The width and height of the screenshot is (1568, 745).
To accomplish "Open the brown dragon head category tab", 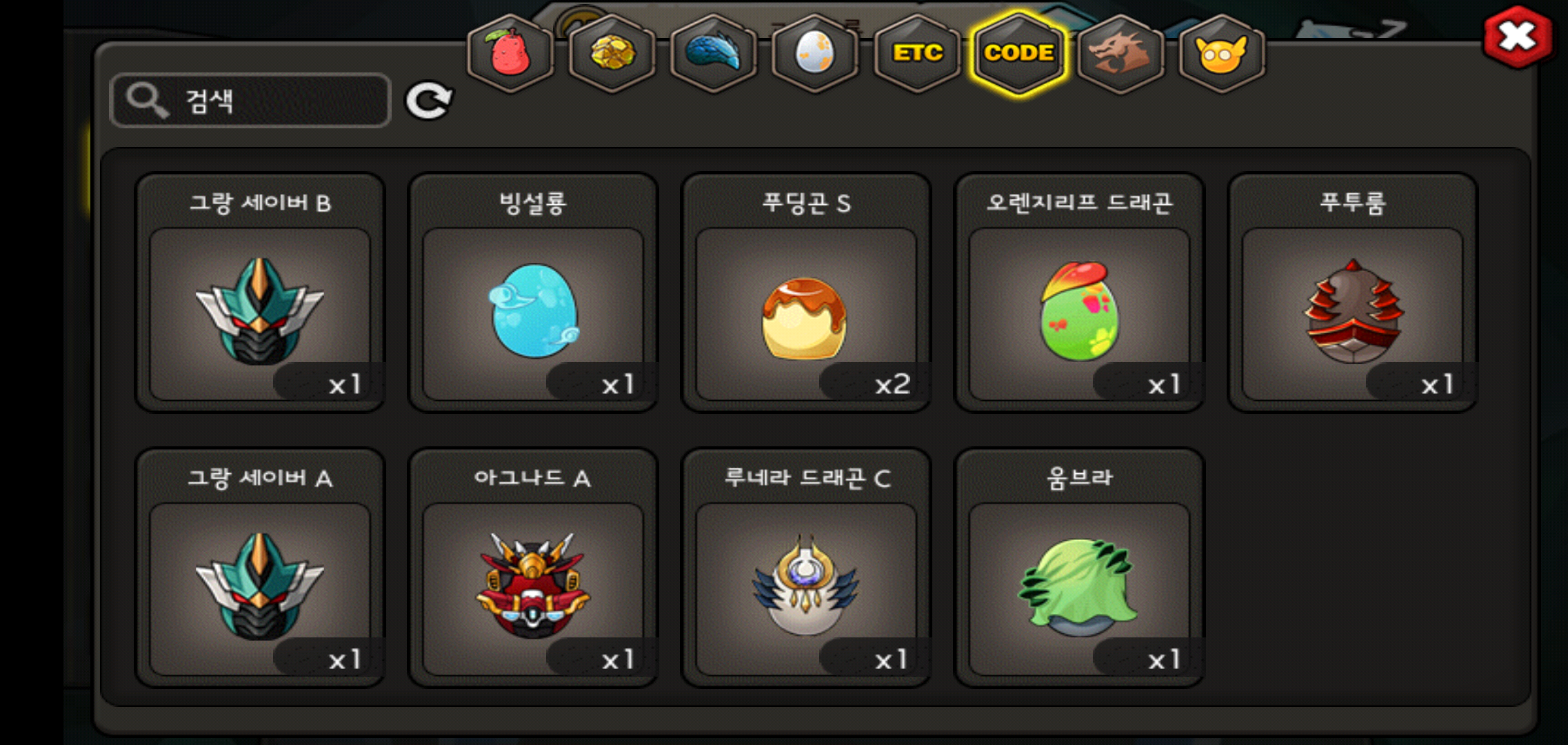I will (x=1120, y=53).
